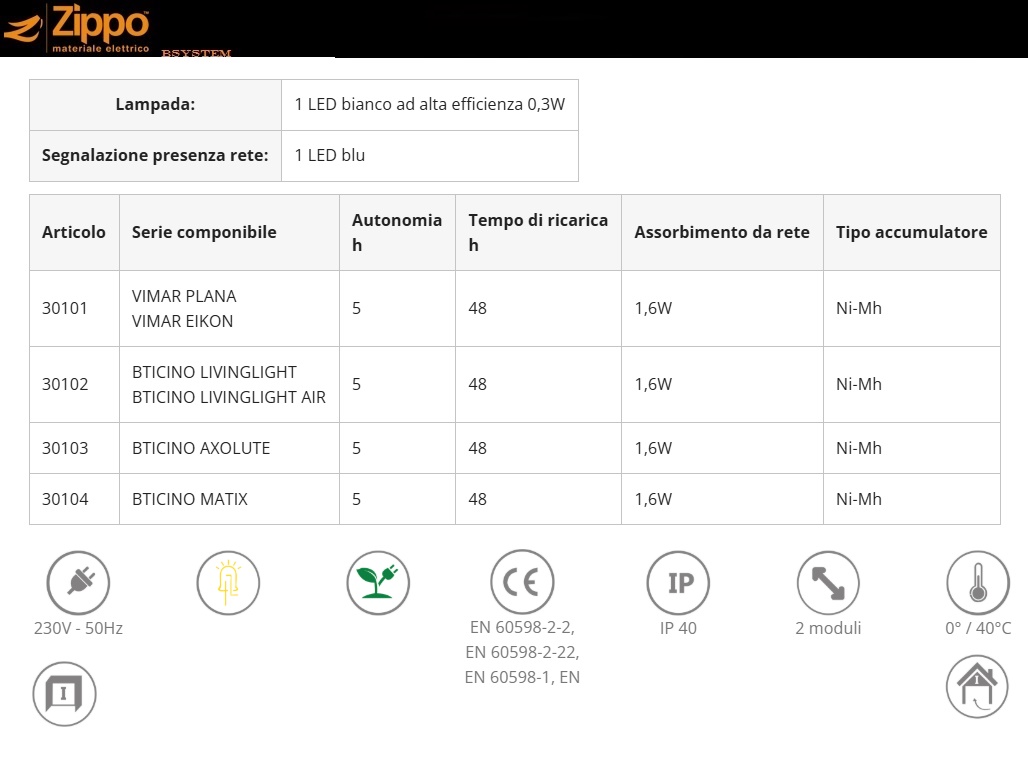Select the BTICINO LIVINGLIGHT AIR text

click(x=229, y=397)
